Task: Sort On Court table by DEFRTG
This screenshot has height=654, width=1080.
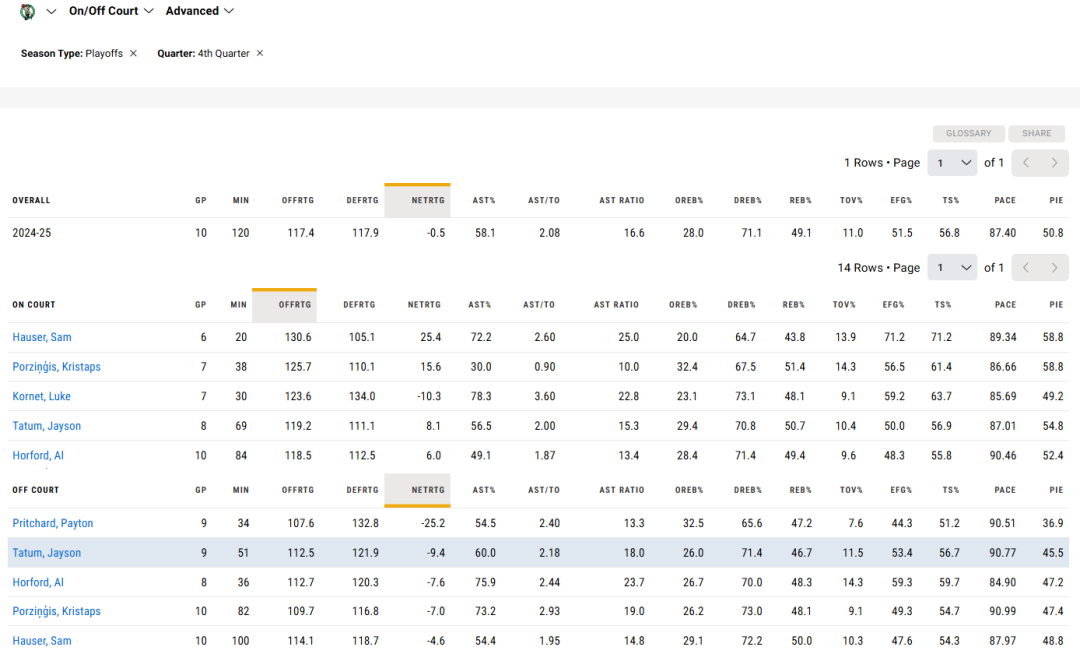Action: click(359, 304)
